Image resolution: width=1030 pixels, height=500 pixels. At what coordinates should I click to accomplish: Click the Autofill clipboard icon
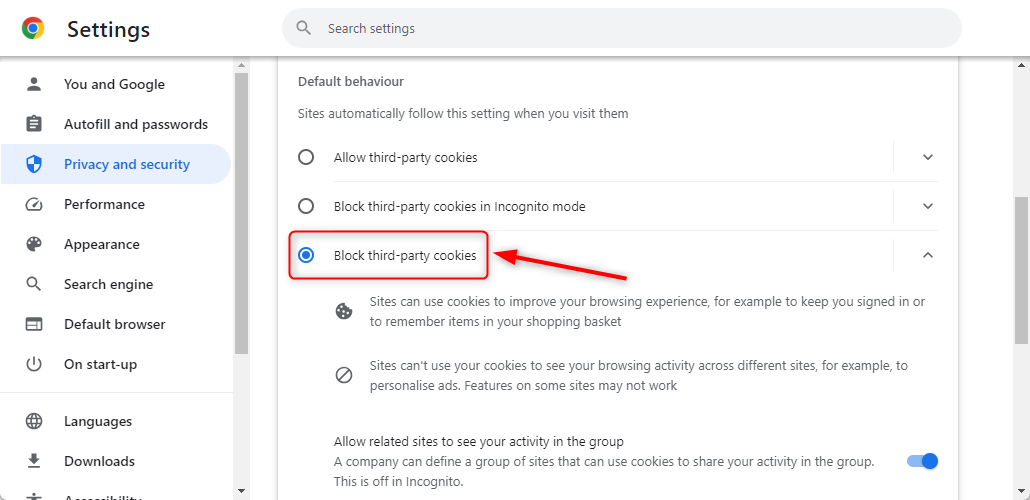pyautogui.click(x=34, y=124)
